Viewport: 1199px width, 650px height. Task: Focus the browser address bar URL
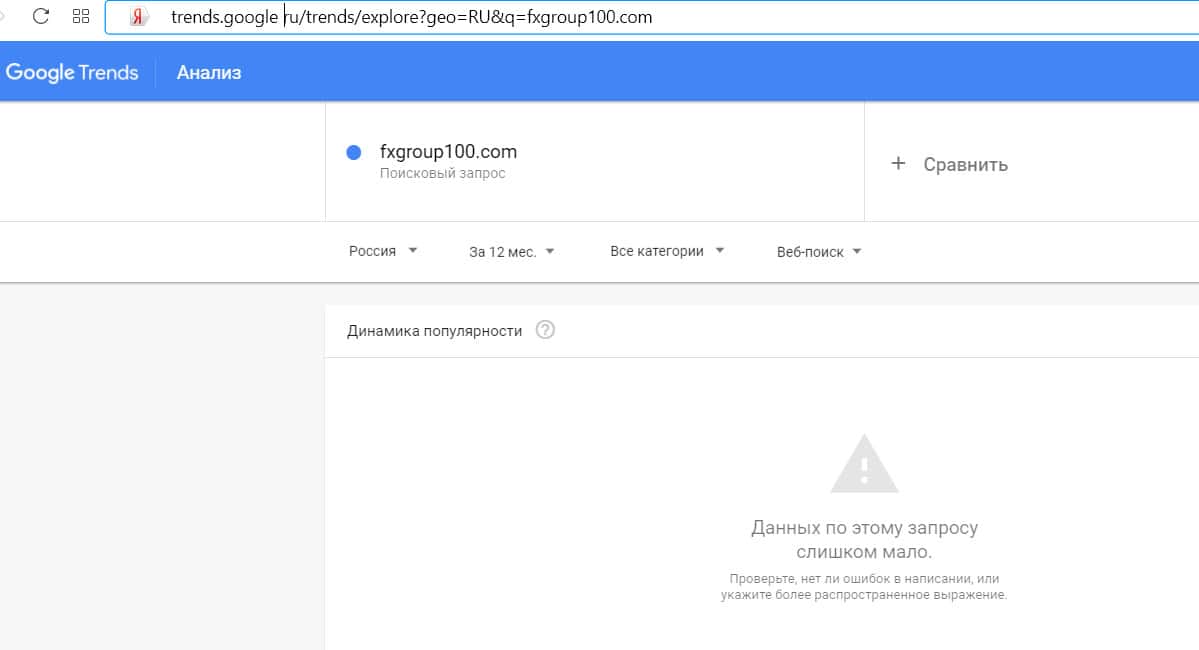click(x=411, y=17)
